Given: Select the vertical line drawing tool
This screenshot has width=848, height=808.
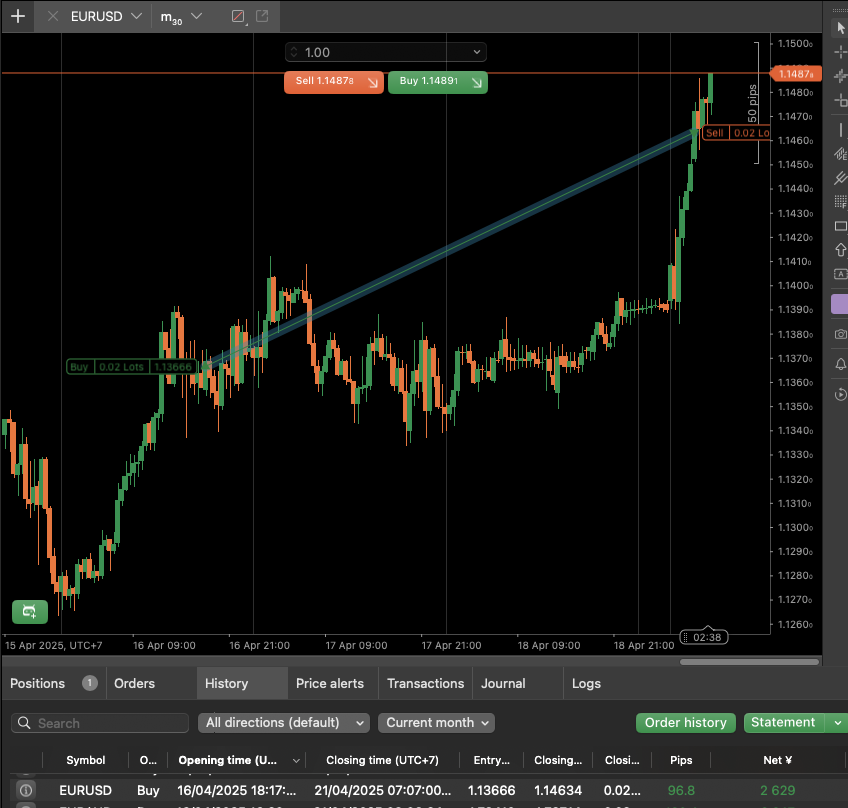Looking at the screenshot, I should coord(840,130).
